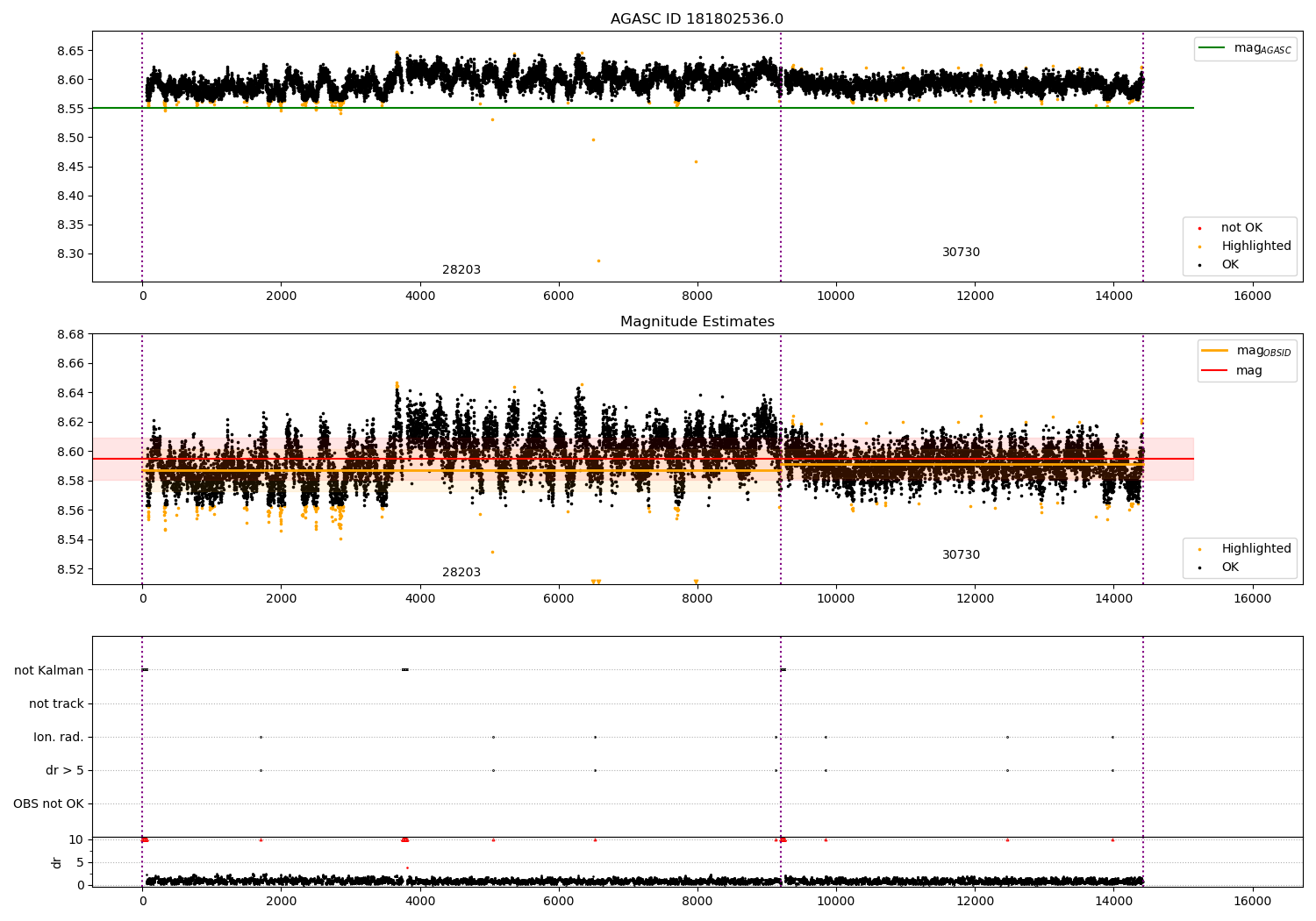Click the 8.65 y-axis tick label

[x=70, y=51]
